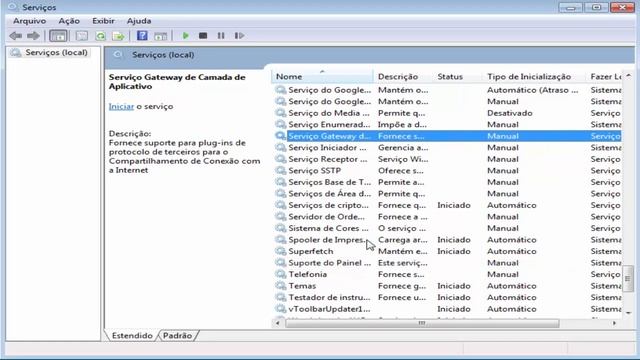Select the Serviços Base de T... row
The width and height of the screenshot is (640, 360).
448,182
